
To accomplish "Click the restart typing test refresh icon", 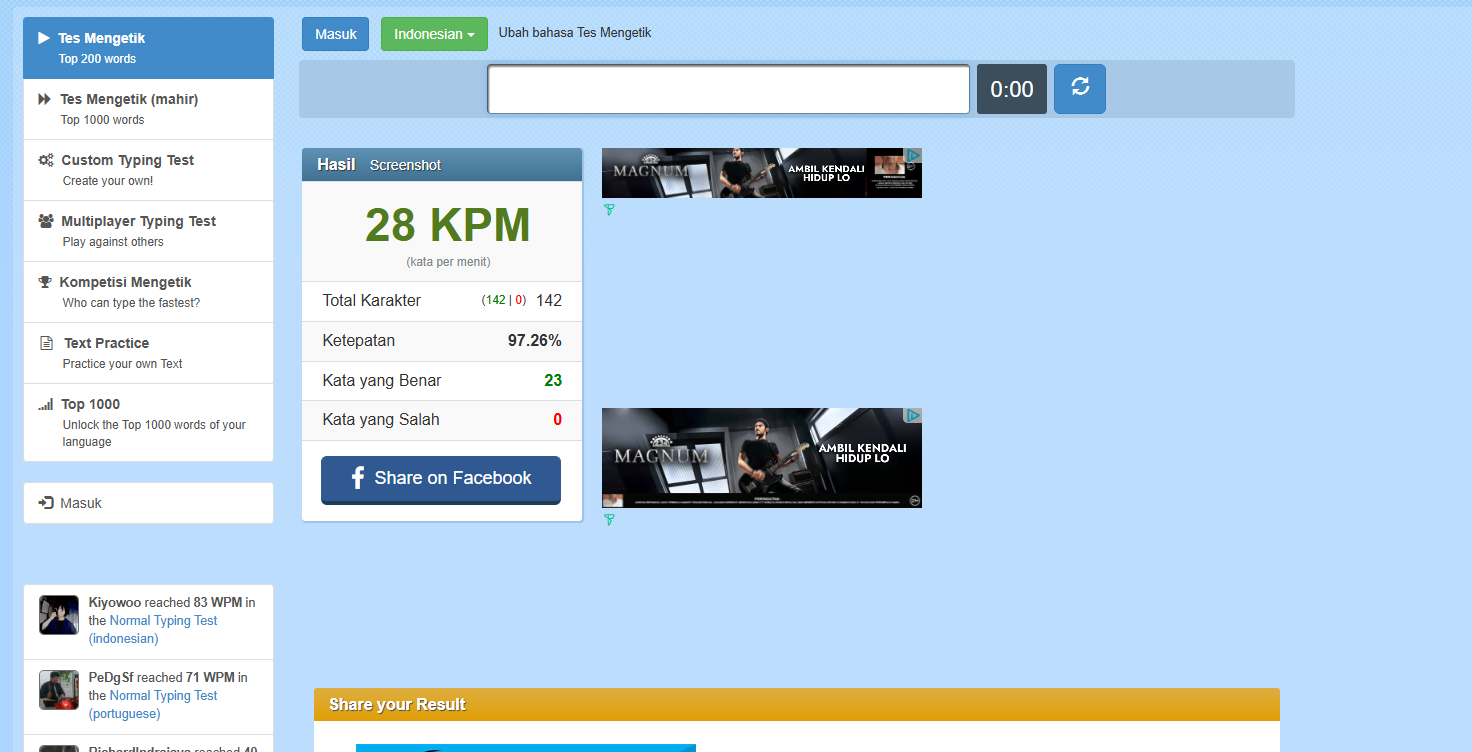I will pyautogui.click(x=1079, y=88).
